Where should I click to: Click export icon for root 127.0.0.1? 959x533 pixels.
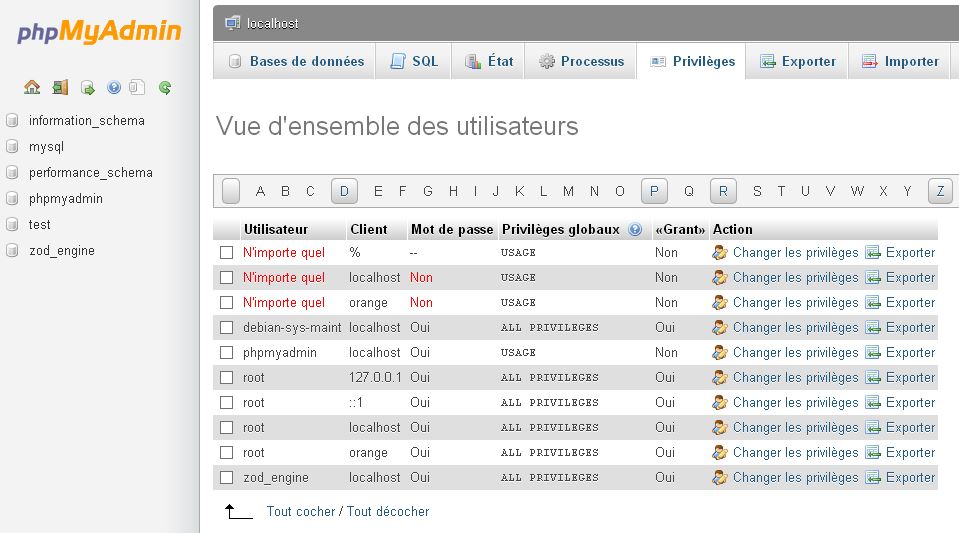coord(873,378)
